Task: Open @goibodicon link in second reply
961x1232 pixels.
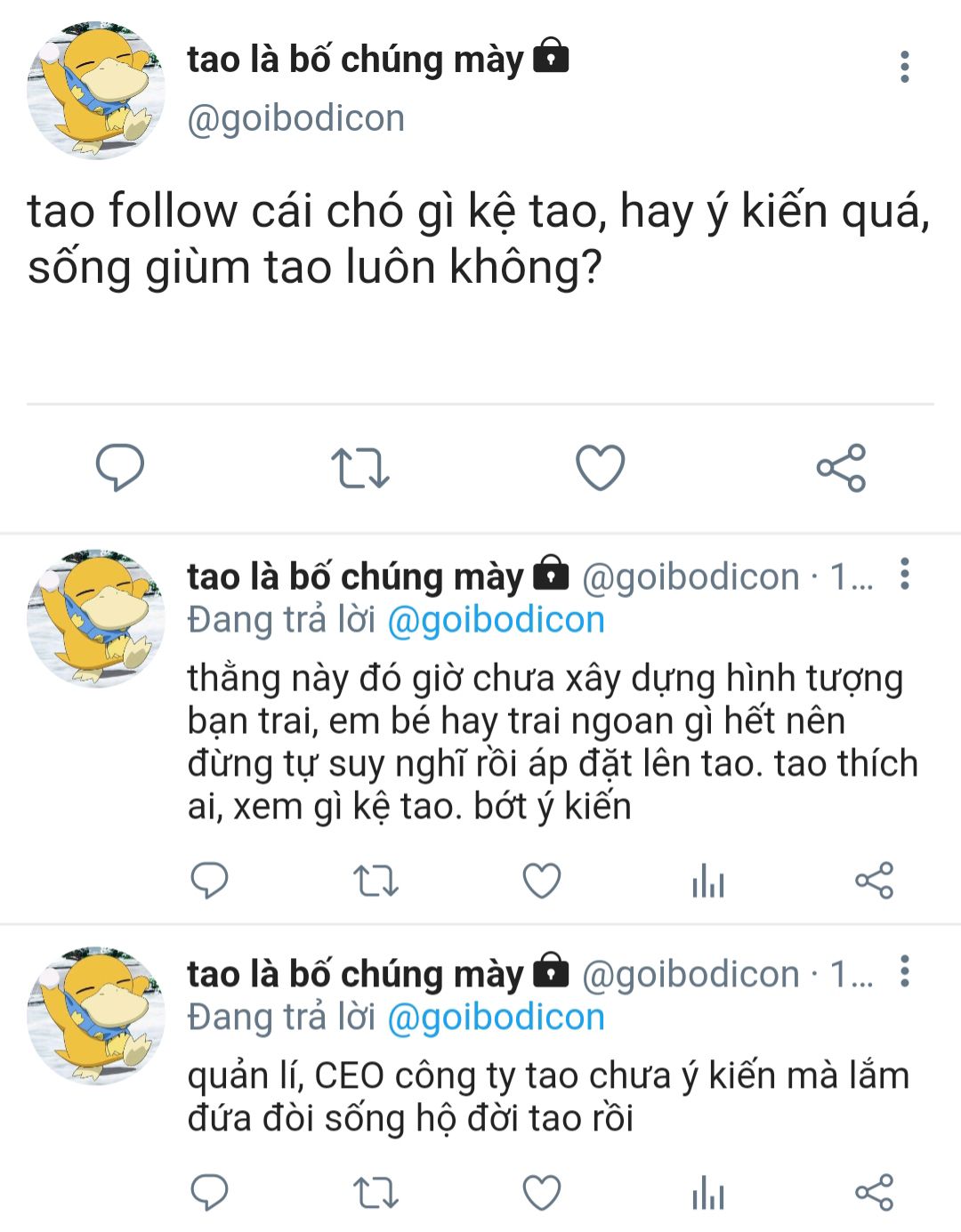Action: [497, 1018]
